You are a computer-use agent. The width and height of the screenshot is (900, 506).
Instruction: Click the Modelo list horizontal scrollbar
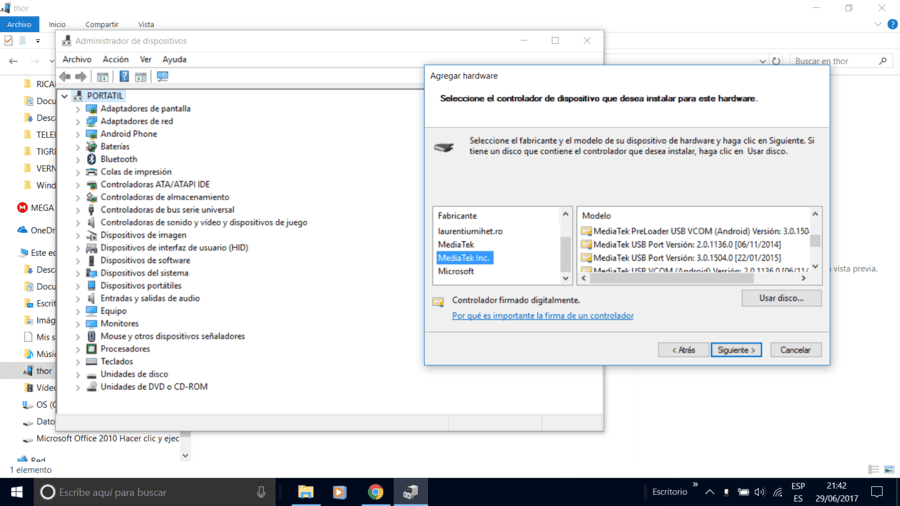pyautogui.click(x=670, y=278)
